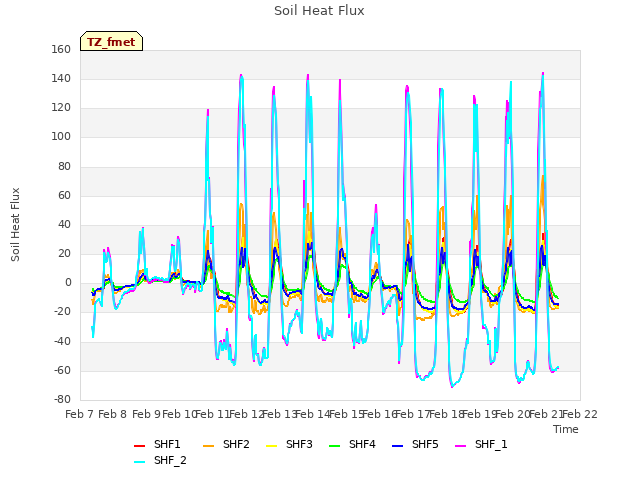
Task: Click the 20 y-axis tick label
Action: (64, 253)
